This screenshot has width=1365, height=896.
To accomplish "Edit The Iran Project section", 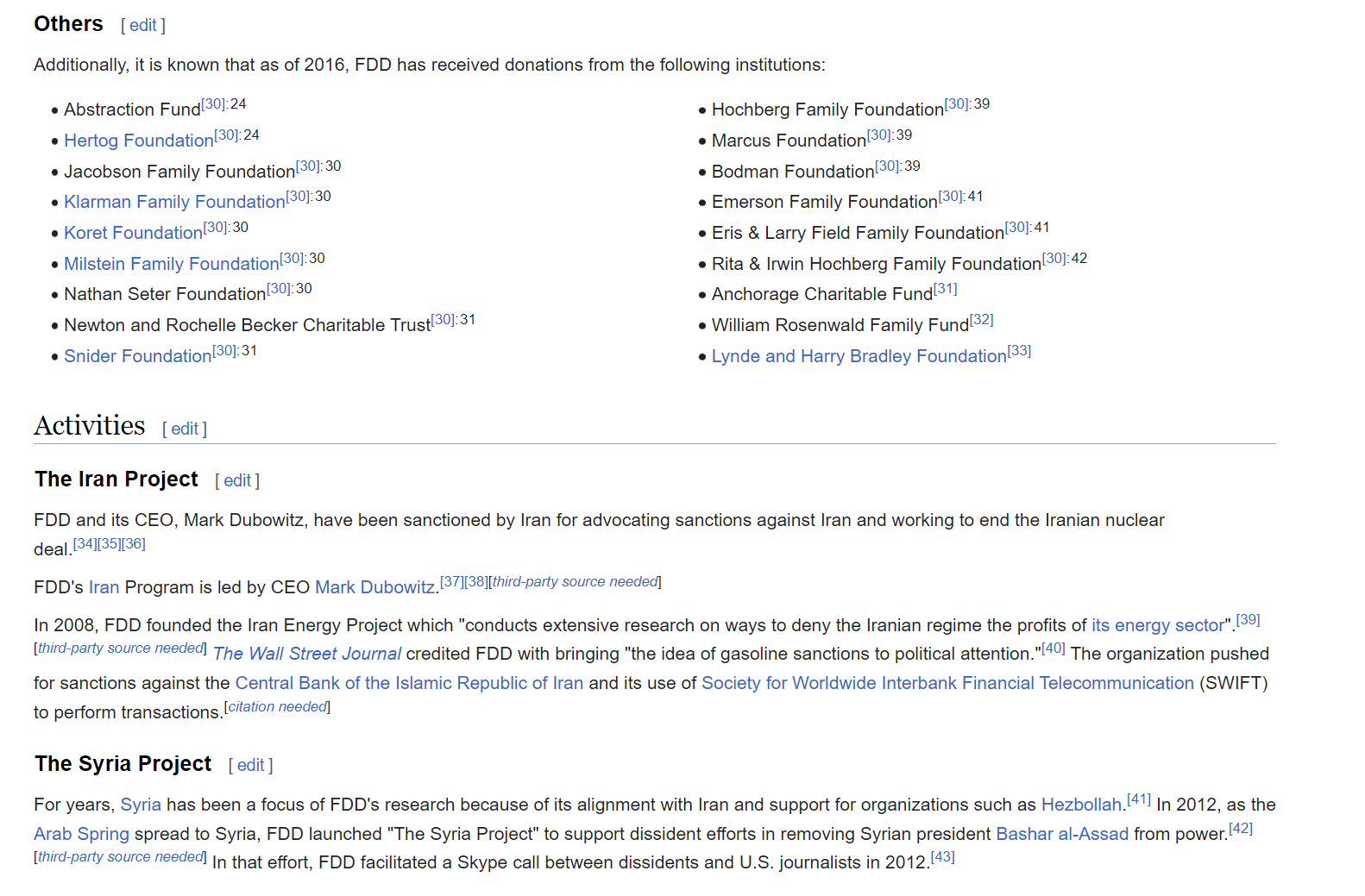I will (237, 480).
